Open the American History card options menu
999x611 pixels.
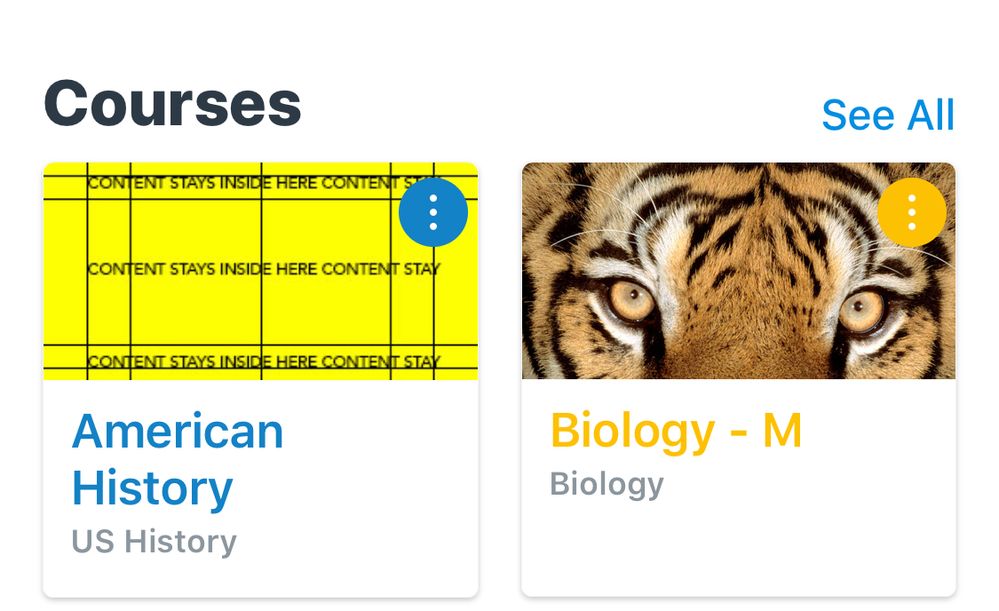[433, 213]
